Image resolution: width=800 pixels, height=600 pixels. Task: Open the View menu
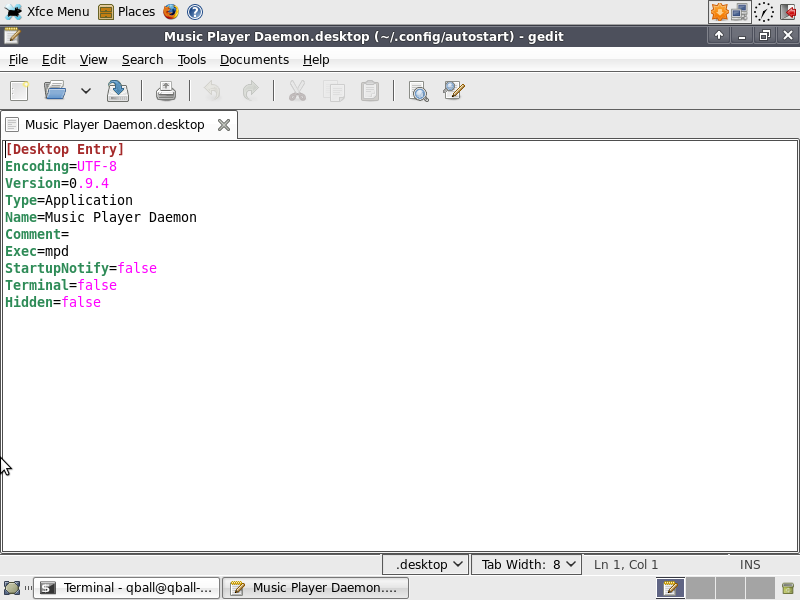point(93,60)
